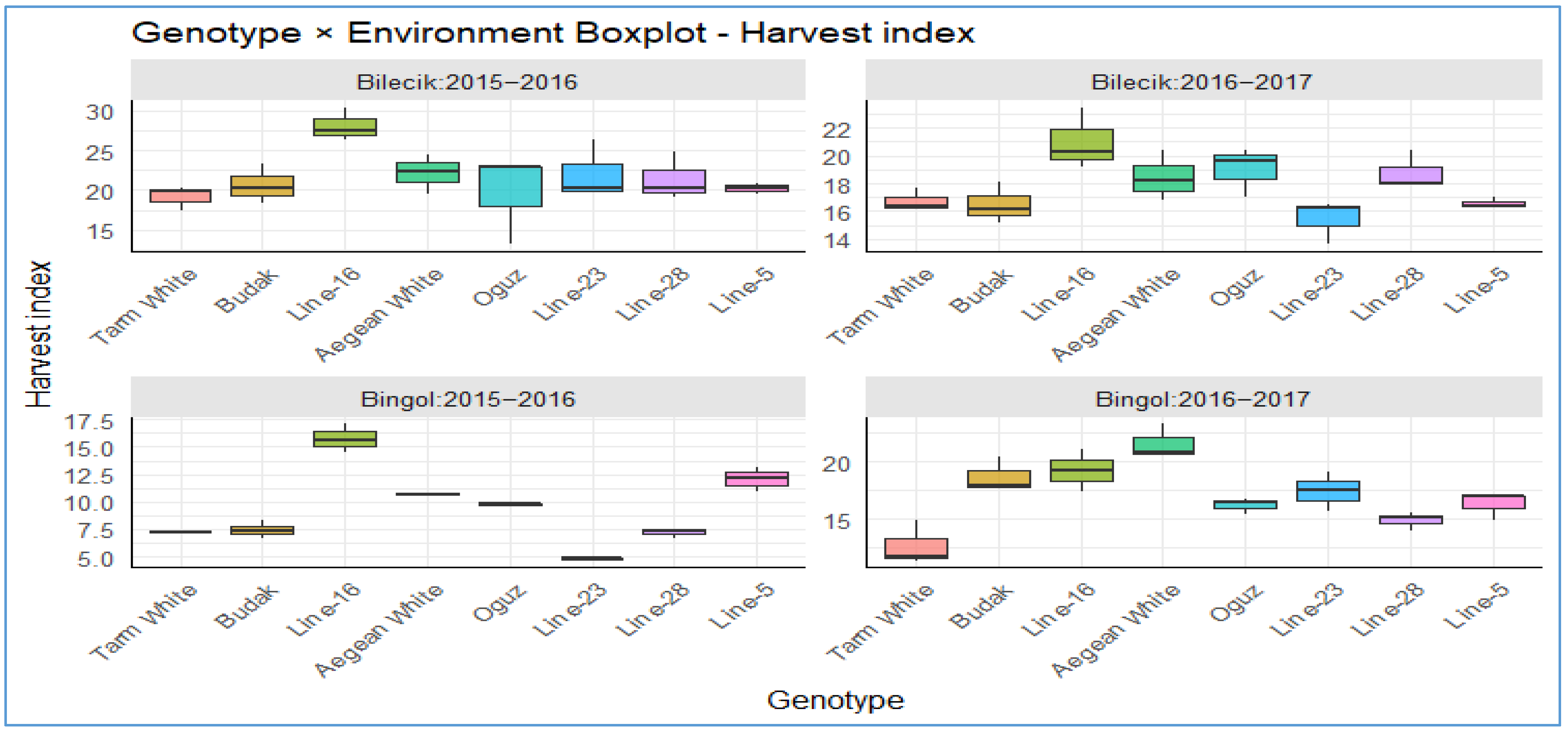
Task: Select the Aegean White box in Bilecik:2016−2017
Action: pyautogui.click(x=1163, y=178)
